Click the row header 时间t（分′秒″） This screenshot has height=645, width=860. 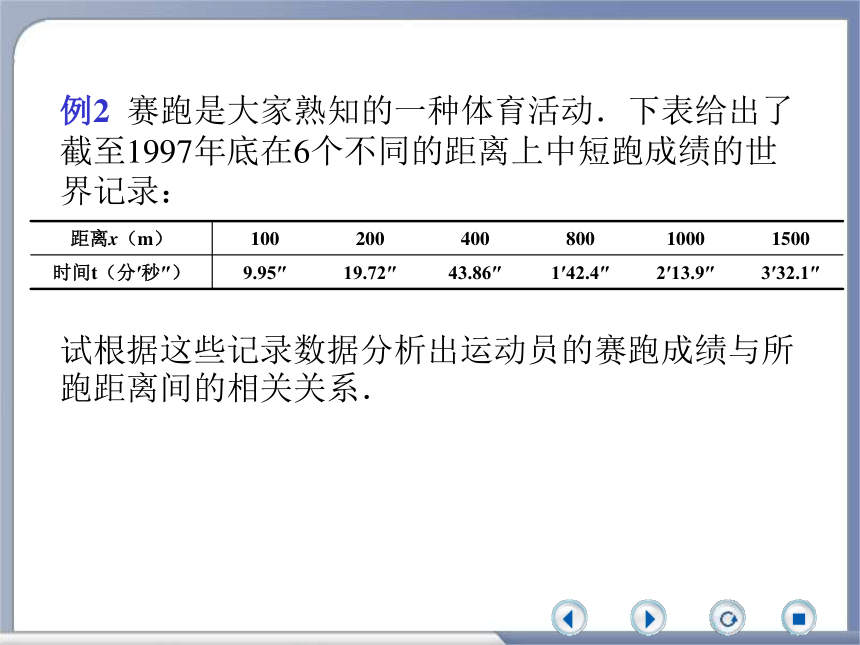tap(117, 273)
